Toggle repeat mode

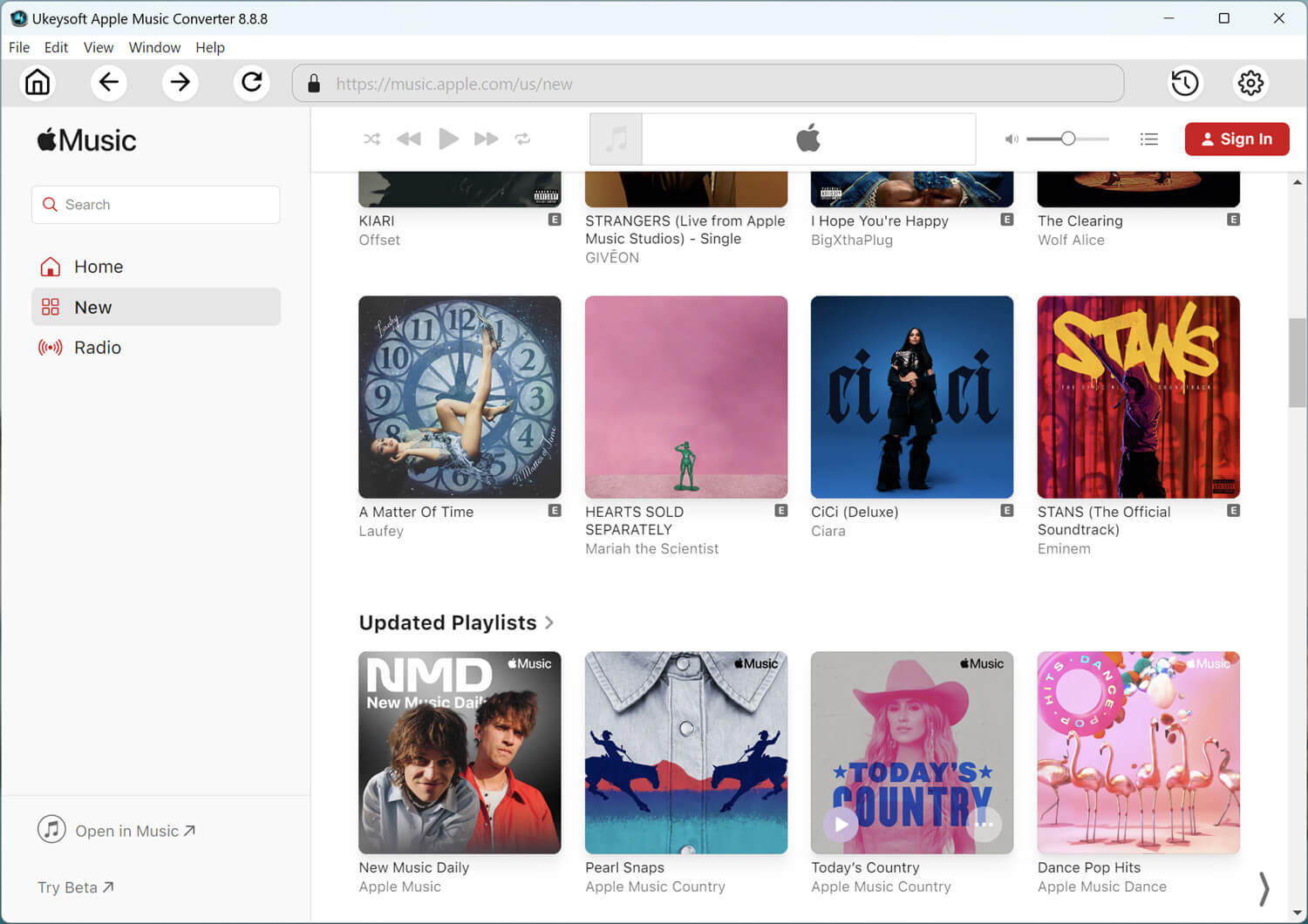coord(522,139)
